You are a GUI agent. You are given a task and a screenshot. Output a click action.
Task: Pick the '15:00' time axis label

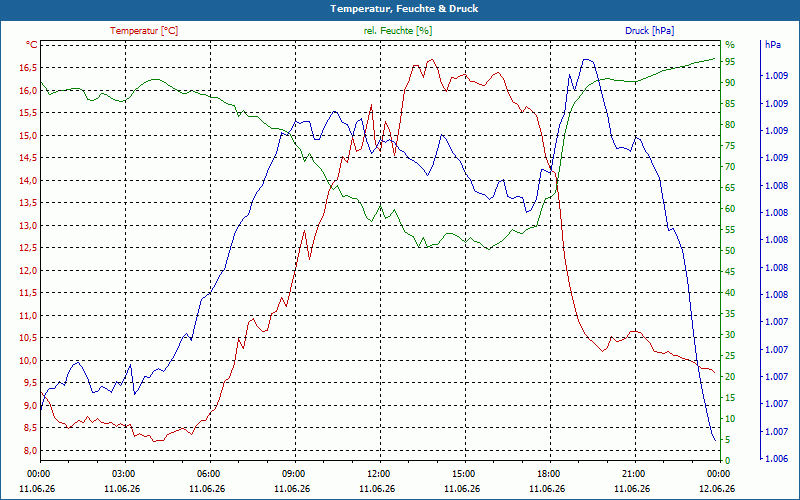(465, 473)
